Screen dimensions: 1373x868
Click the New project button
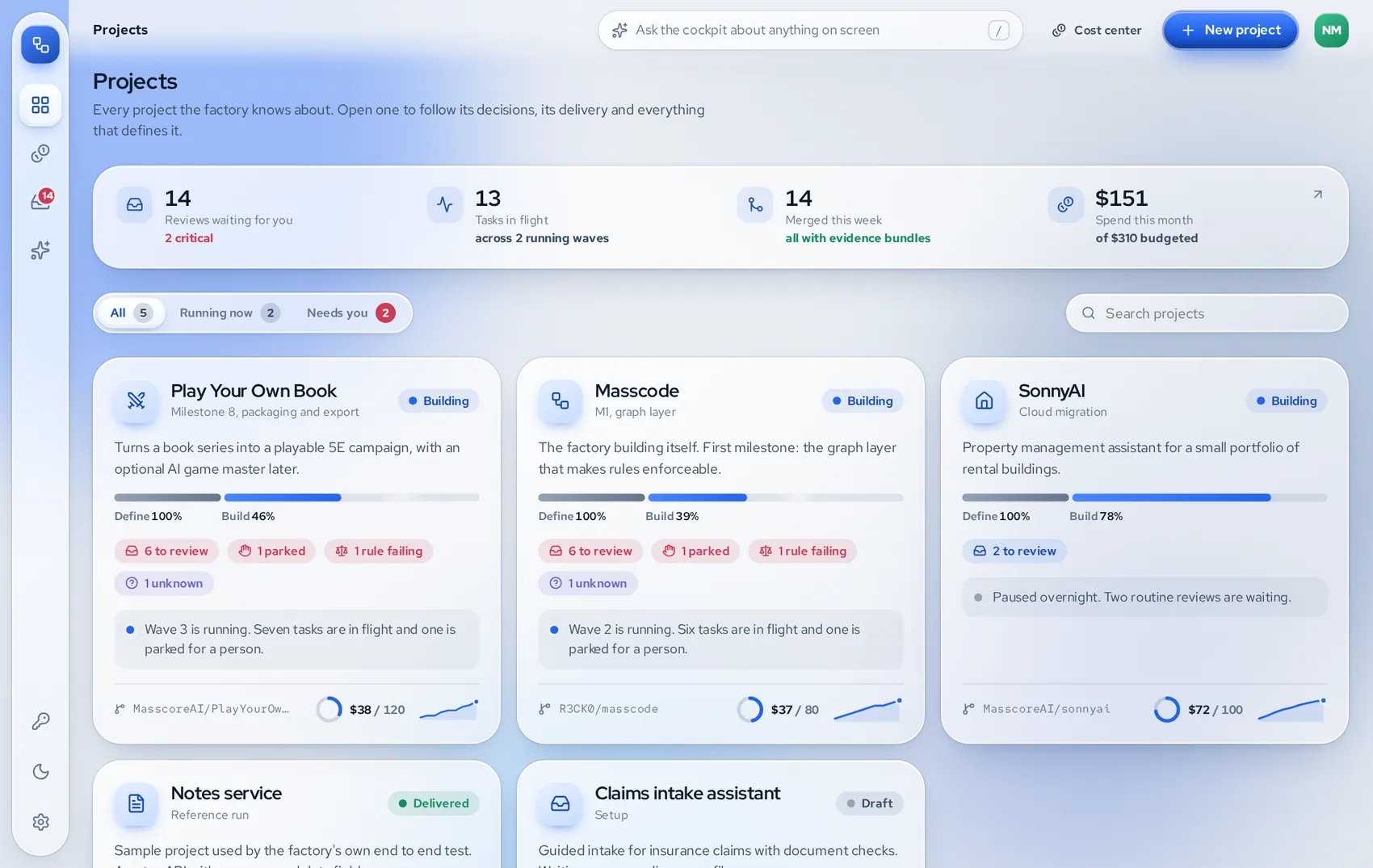pos(1230,30)
